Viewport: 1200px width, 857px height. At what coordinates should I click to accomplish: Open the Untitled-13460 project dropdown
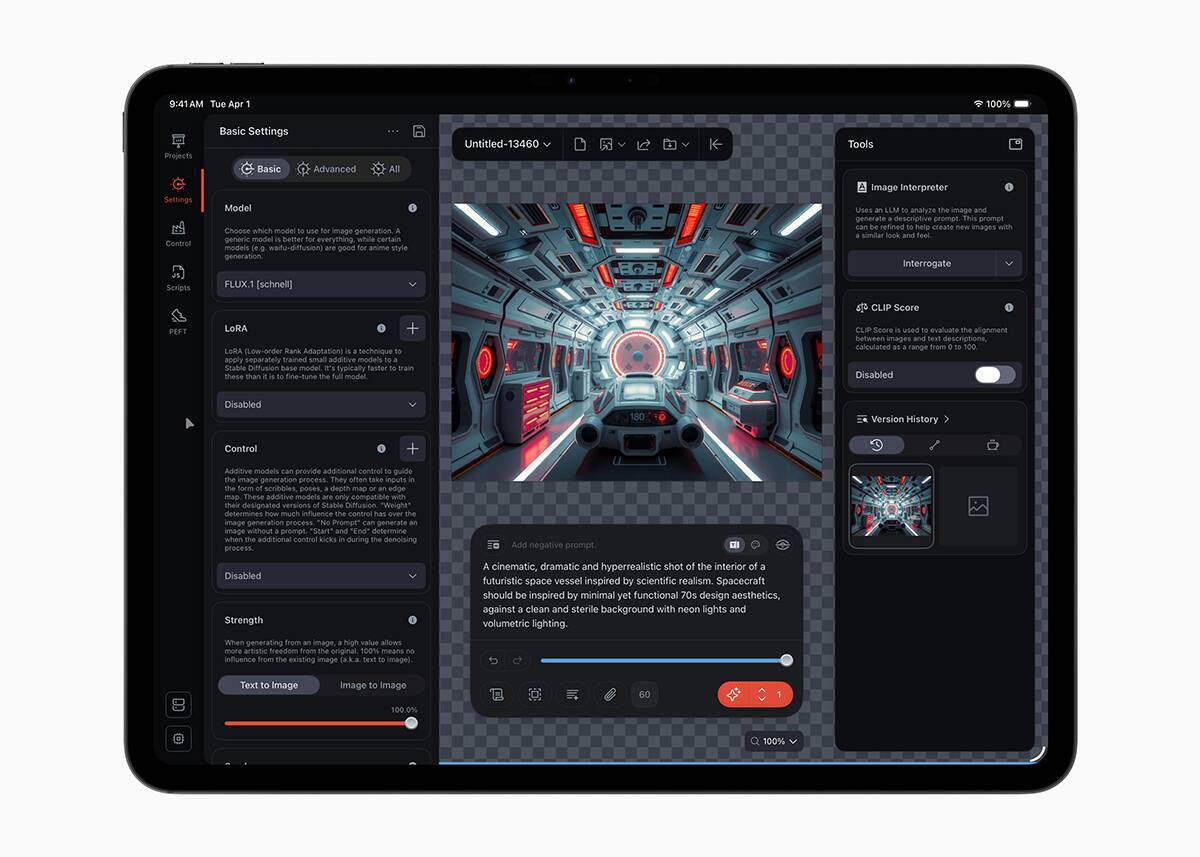click(x=508, y=144)
